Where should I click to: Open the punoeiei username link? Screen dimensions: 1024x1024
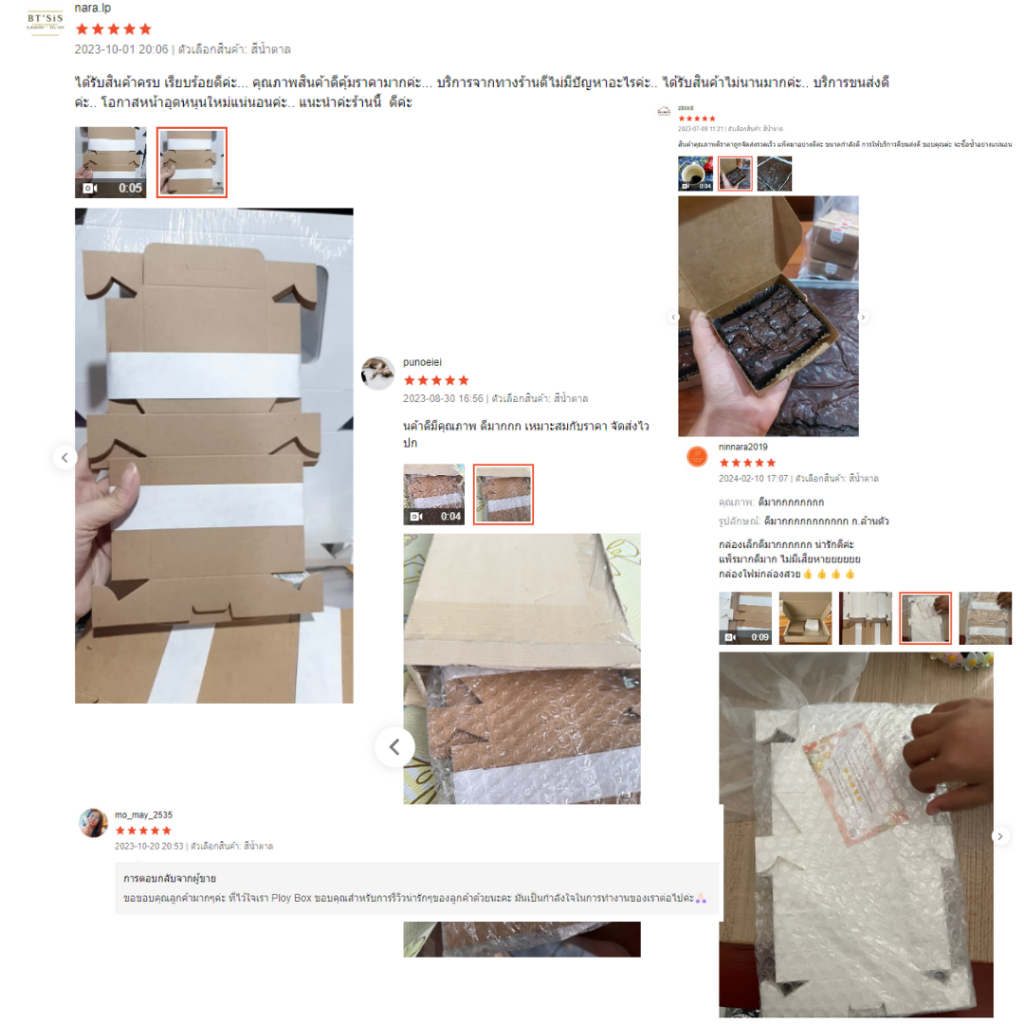point(422,362)
